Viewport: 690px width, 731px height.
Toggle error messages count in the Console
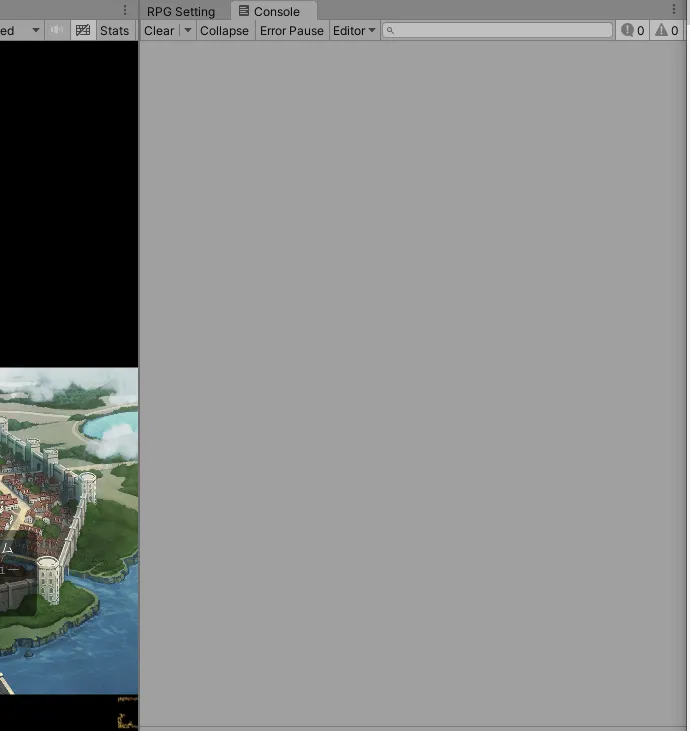[633, 30]
